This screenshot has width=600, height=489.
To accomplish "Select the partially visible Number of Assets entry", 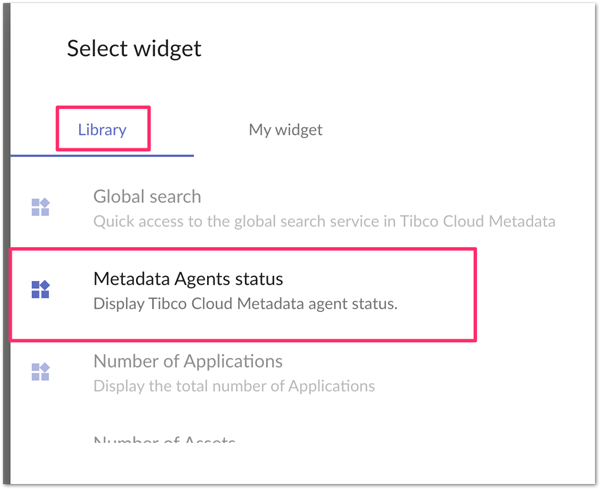I will pos(164,440).
